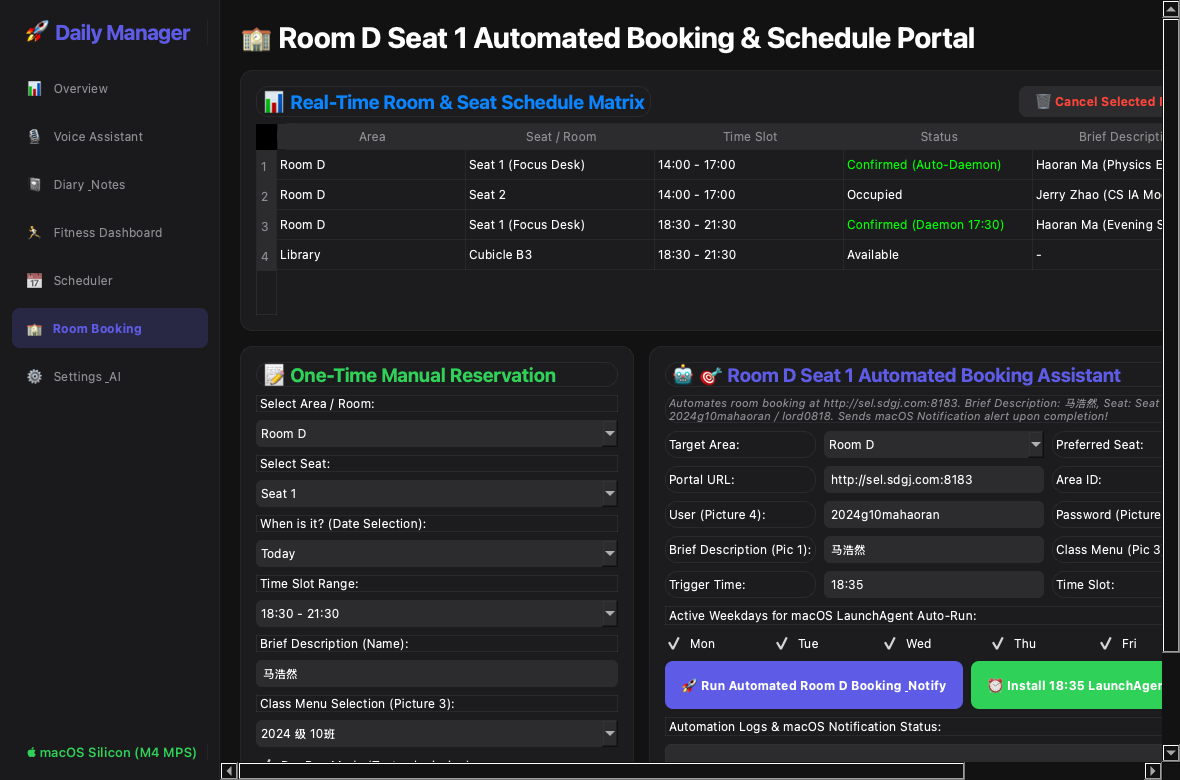Click the horizontal scrollbar thumb

pos(601,771)
